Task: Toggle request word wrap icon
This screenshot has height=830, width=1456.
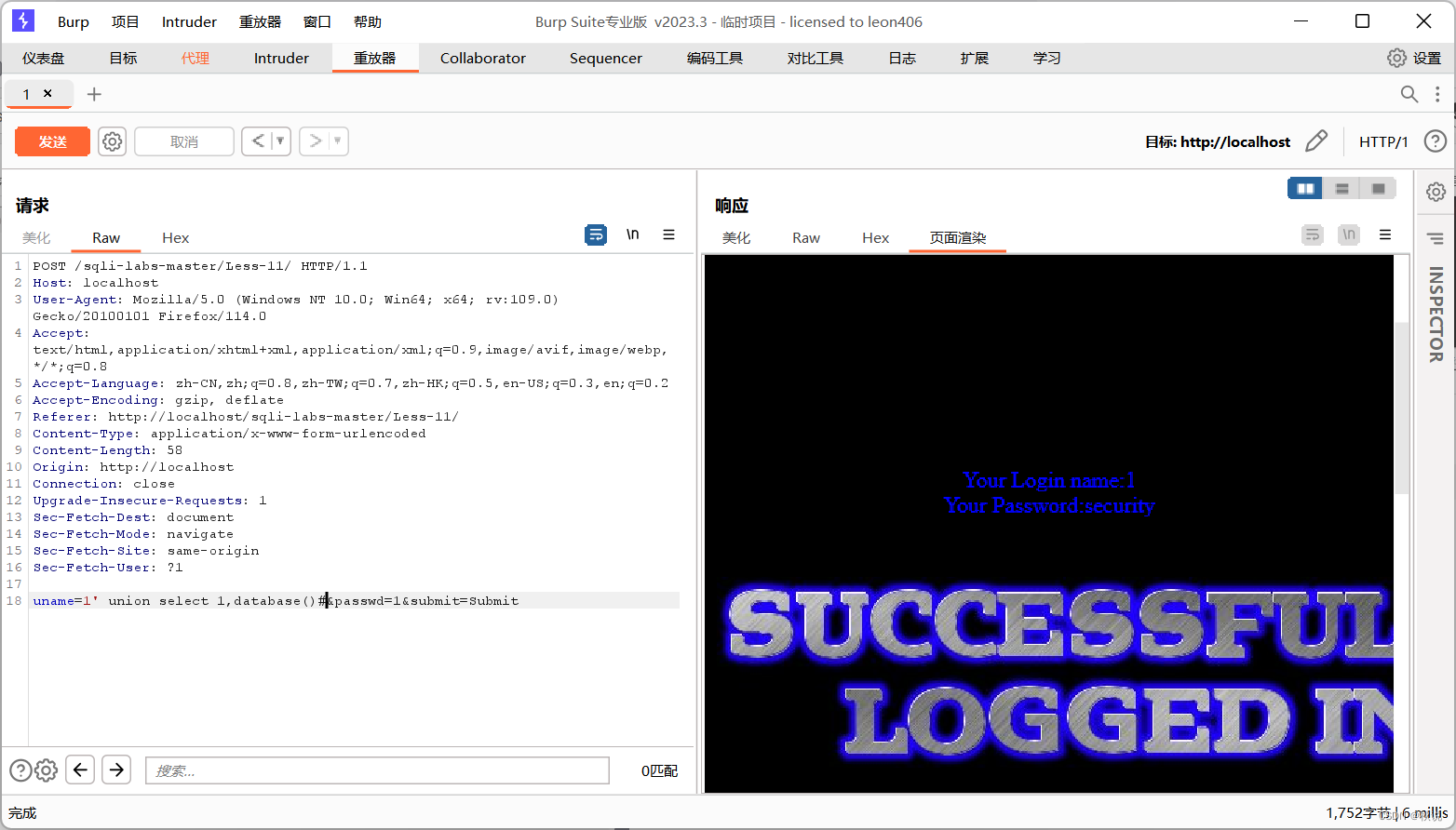Action: pyautogui.click(x=596, y=234)
